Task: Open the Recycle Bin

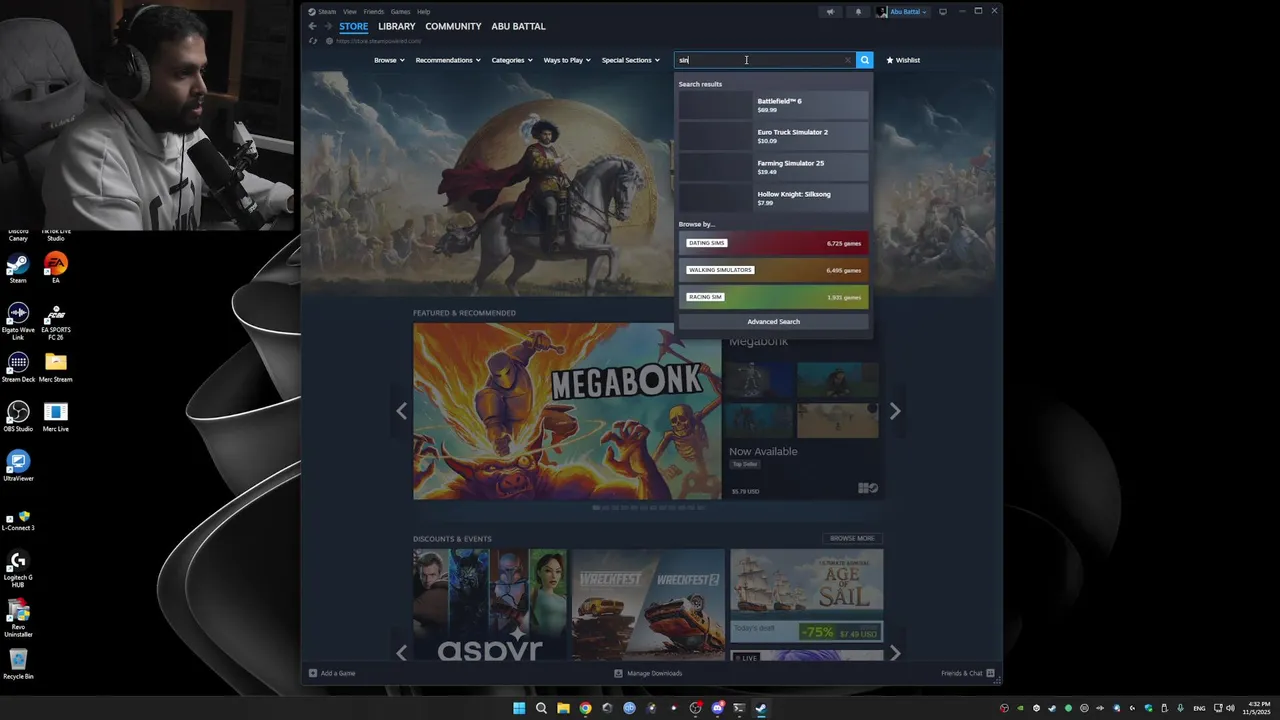Action: coord(18,665)
